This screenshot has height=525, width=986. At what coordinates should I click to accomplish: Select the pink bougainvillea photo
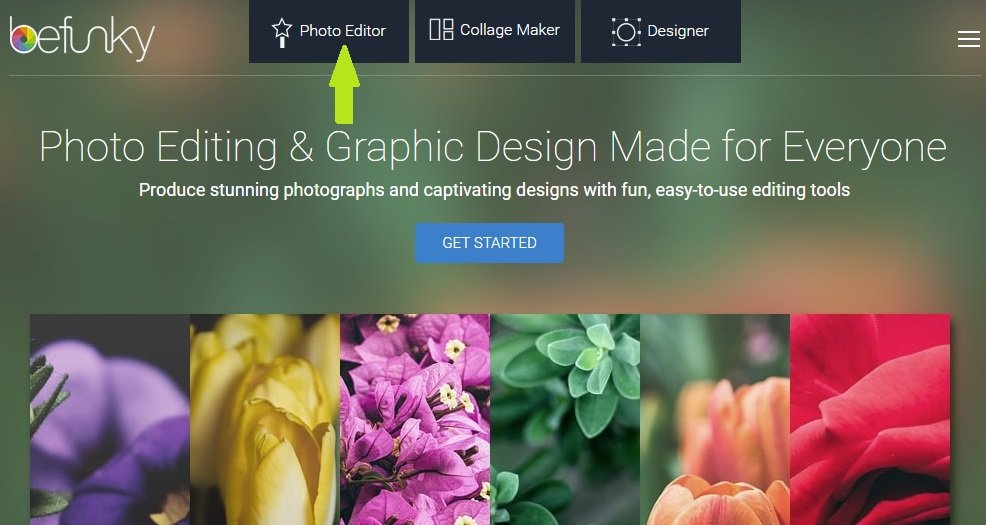point(415,419)
